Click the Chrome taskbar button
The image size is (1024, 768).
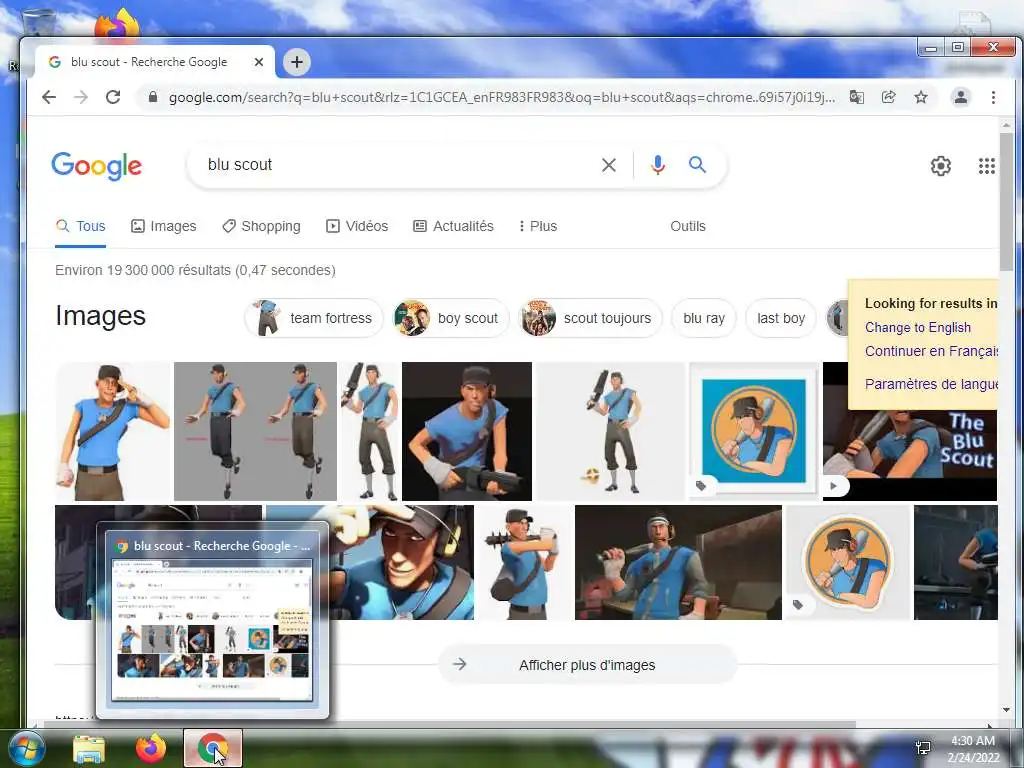point(213,748)
